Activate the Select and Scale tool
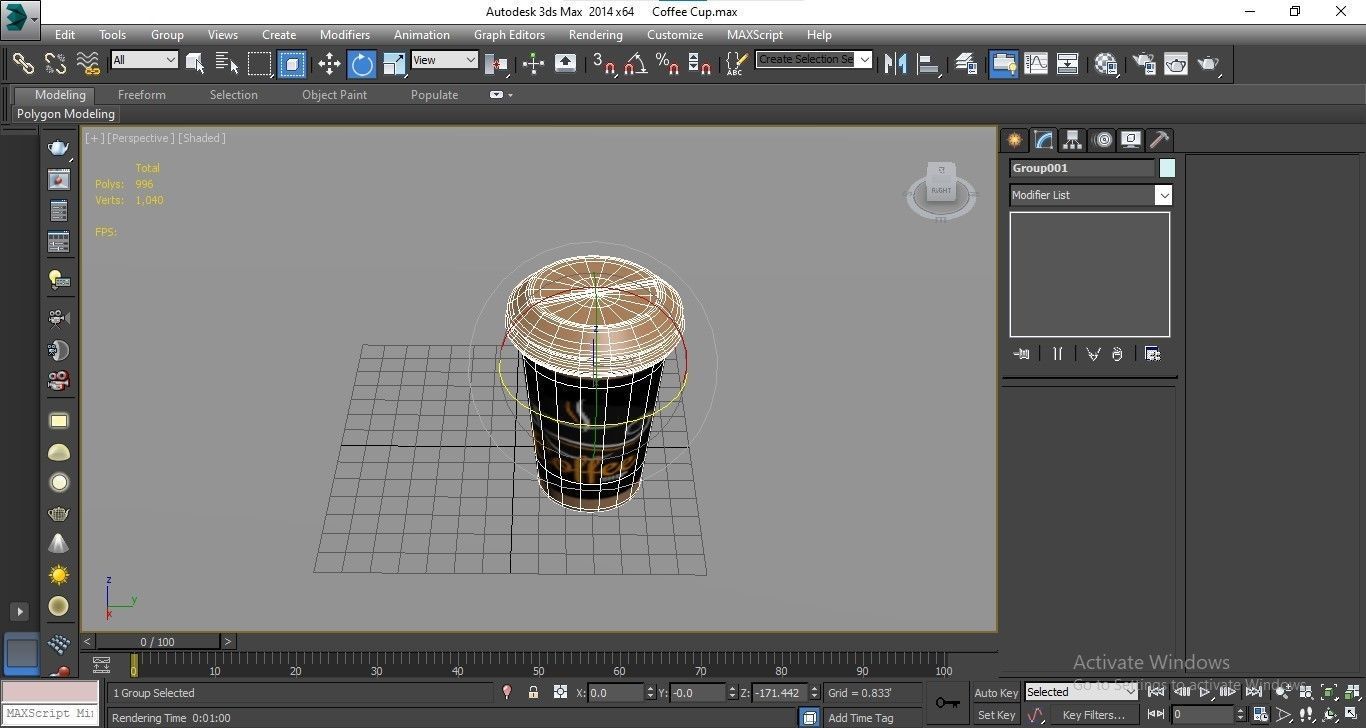The width and height of the screenshot is (1366, 728). click(x=394, y=63)
